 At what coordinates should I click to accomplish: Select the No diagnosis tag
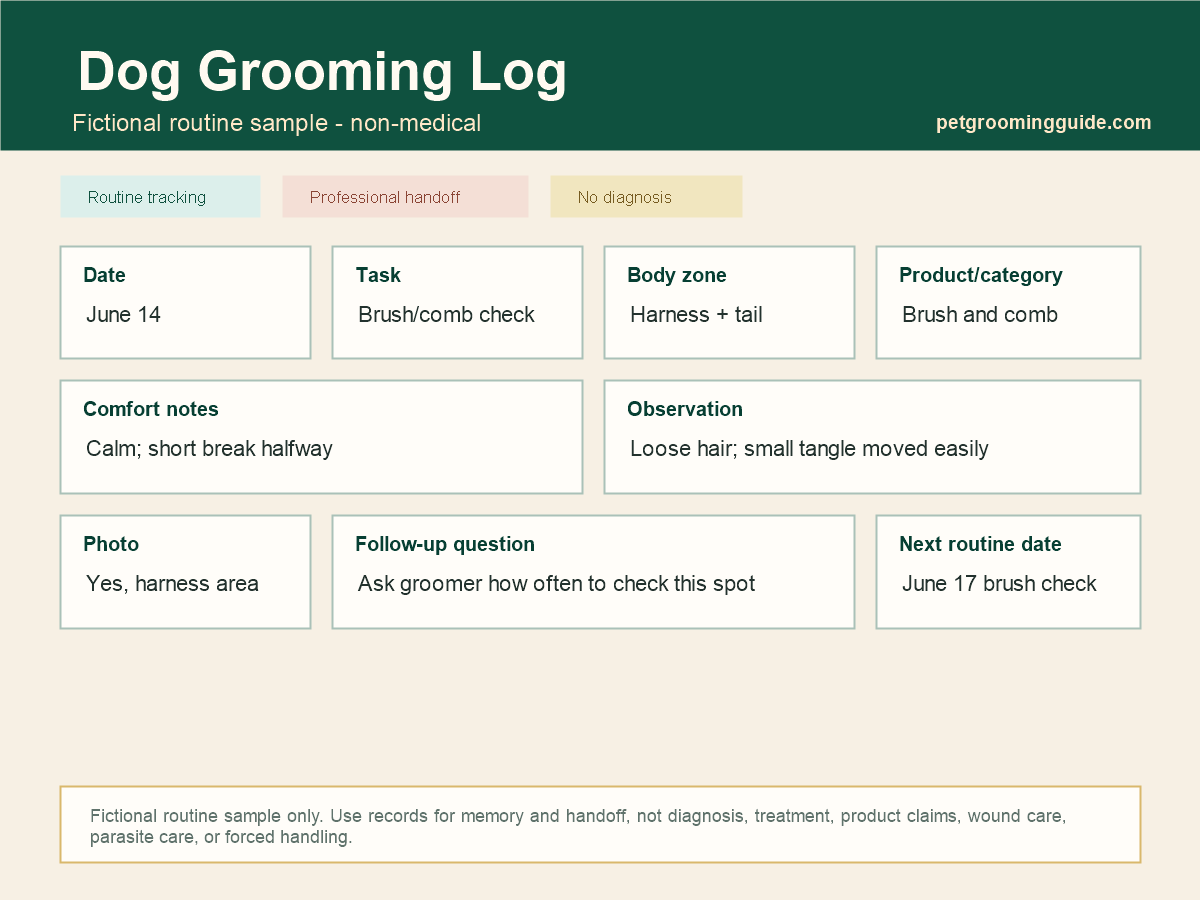pyautogui.click(x=646, y=197)
